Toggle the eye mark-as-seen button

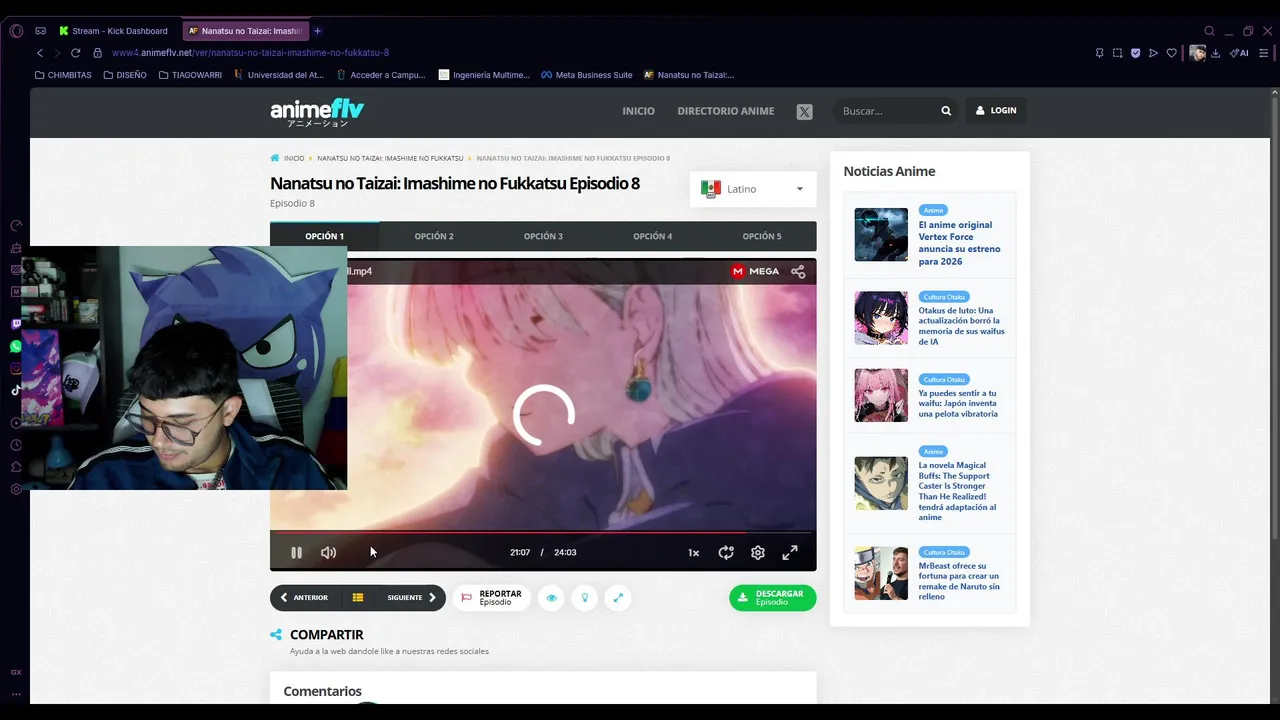tap(551, 598)
